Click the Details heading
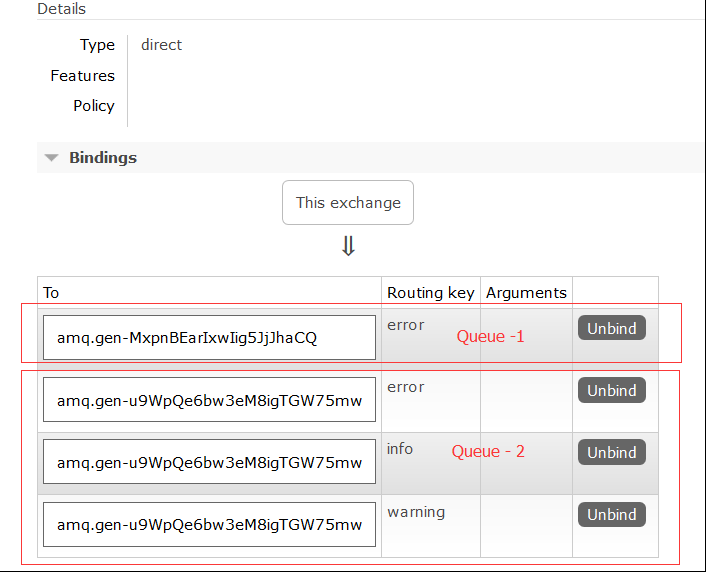 tap(61, 9)
